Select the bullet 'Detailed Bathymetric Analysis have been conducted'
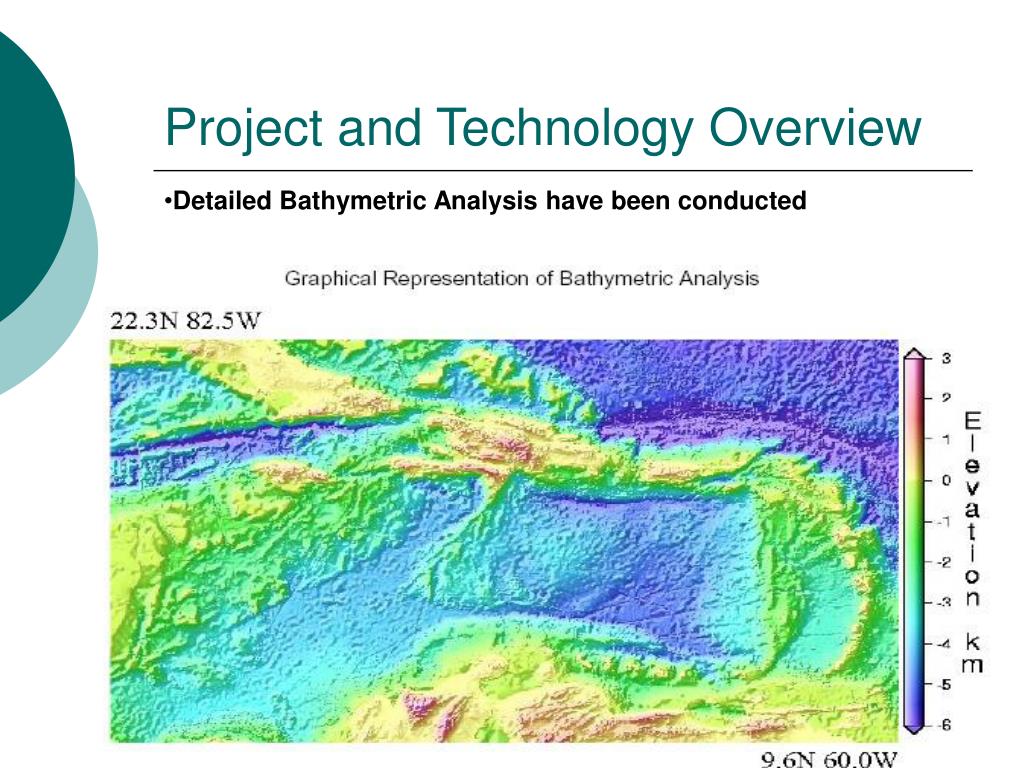1024x768 pixels. click(486, 201)
